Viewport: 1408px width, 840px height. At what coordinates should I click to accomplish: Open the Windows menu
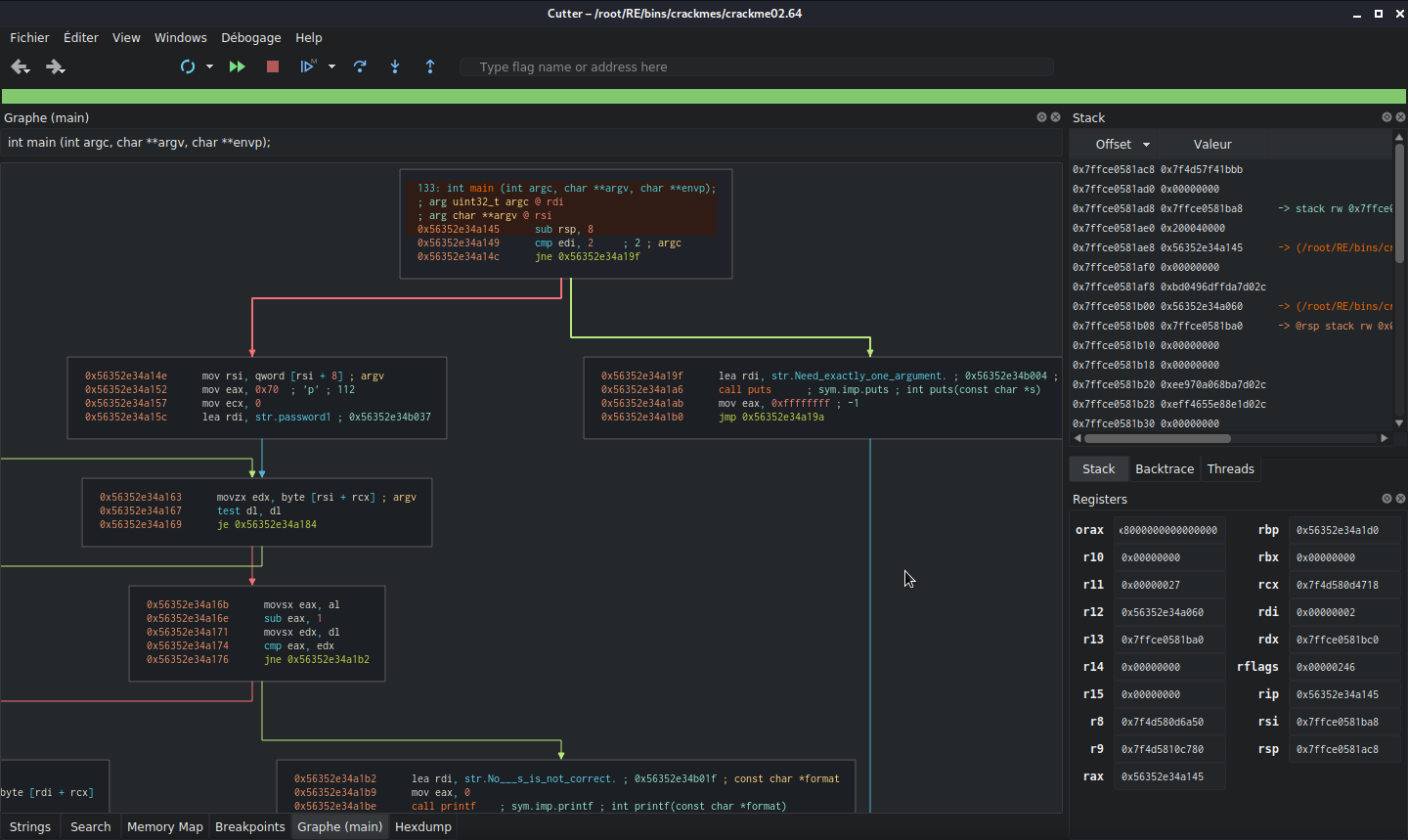pos(181,37)
